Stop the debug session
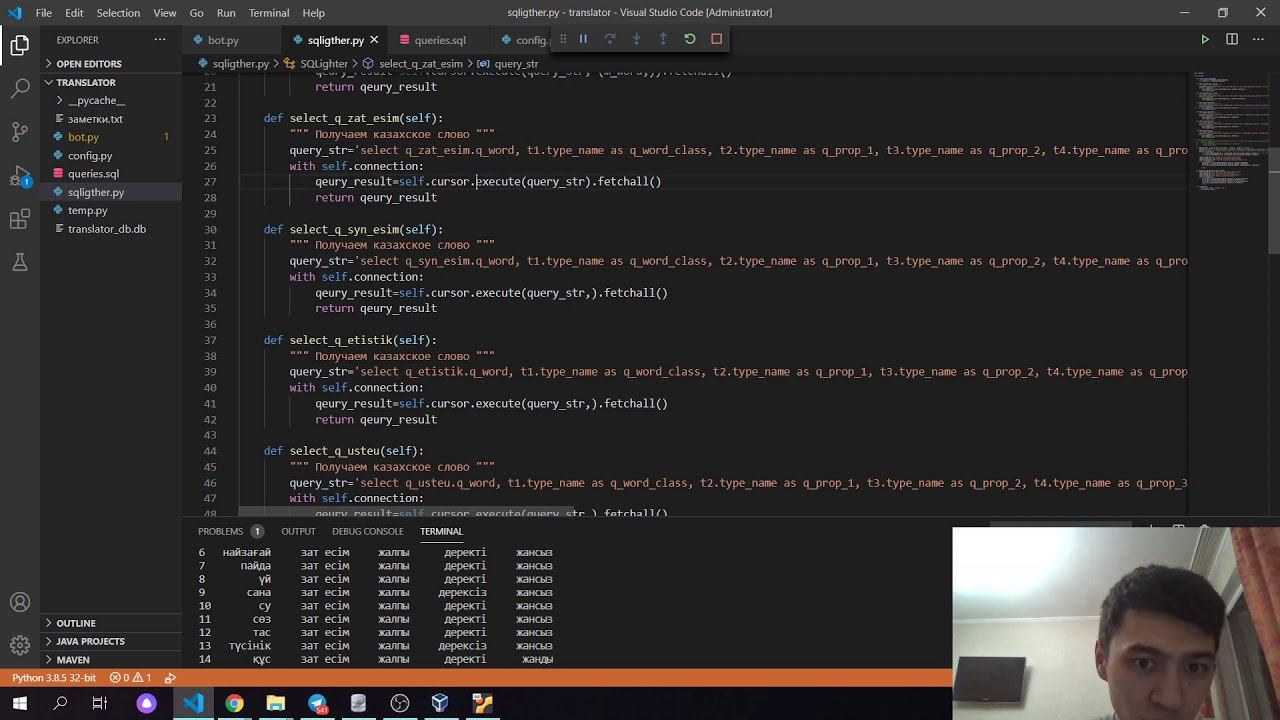The height and width of the screenshot is (720, 1280). point(716,39)
